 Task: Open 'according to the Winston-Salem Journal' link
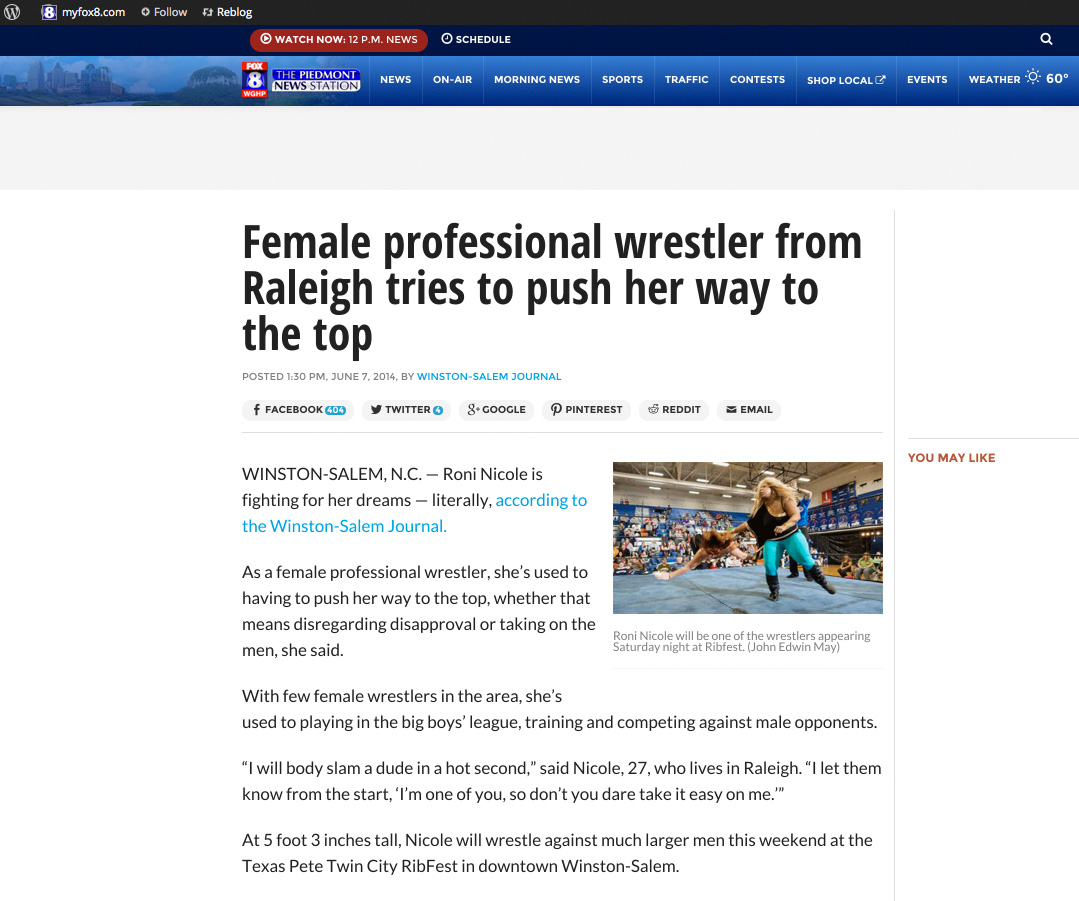[x=414, y=513]
